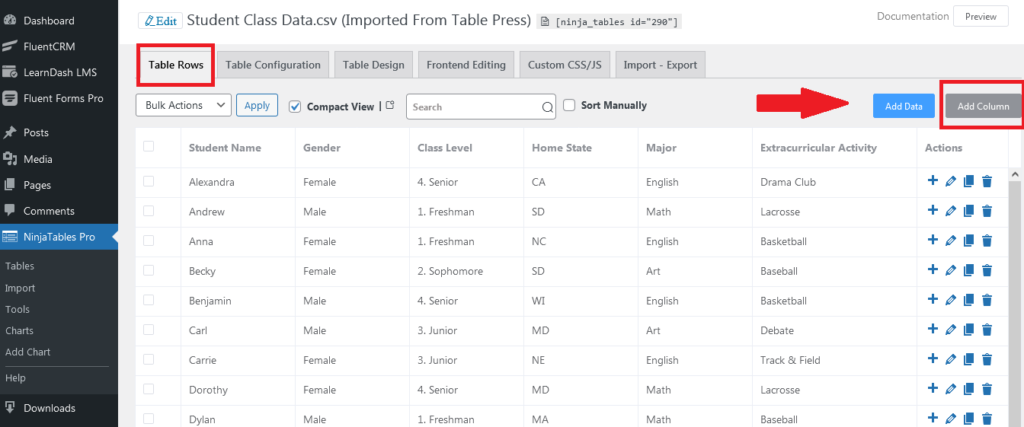The width and height of the screenshot is (1024, 427).
Task: Click the blue Add Data button
Action: [904, 106]
